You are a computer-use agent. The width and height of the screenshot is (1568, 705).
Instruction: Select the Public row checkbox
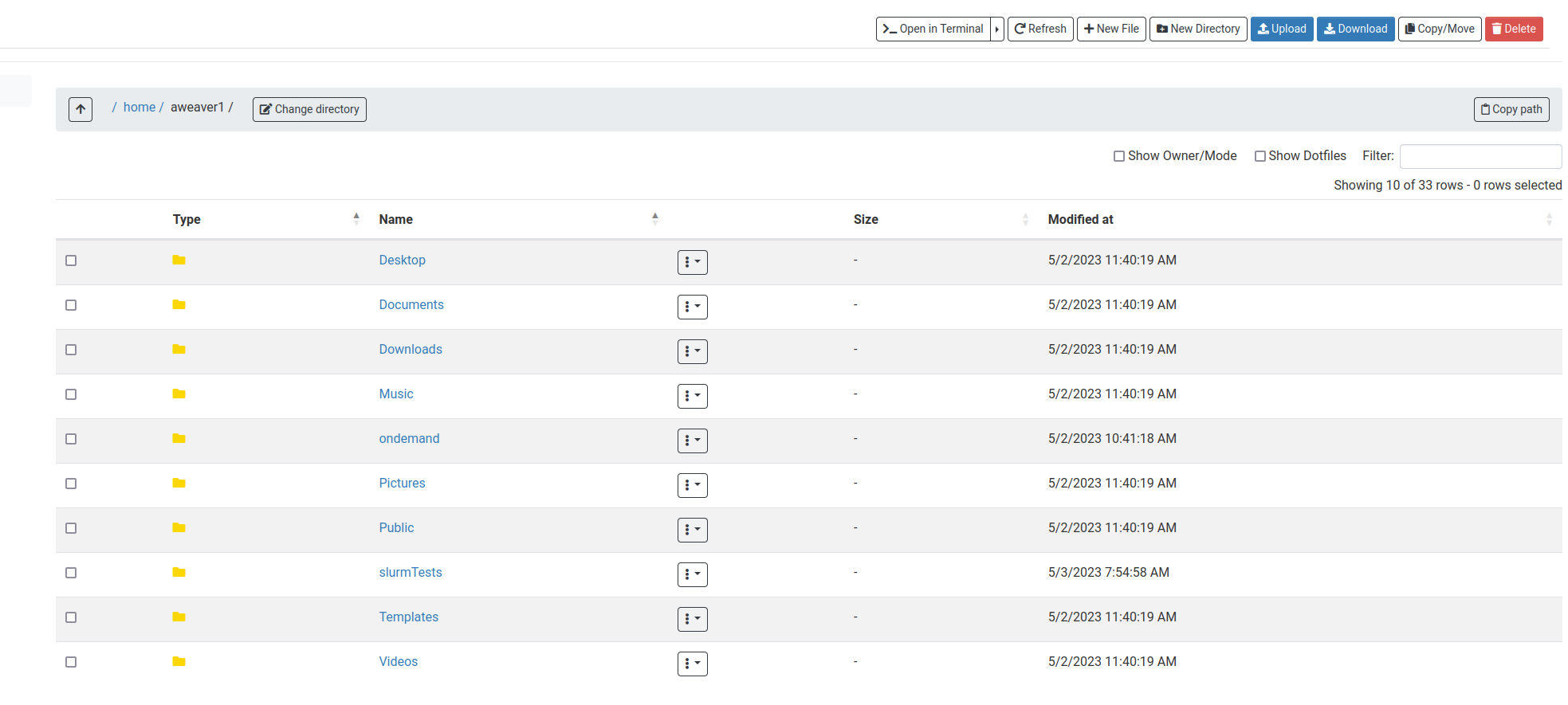pyautogui.click(x=71, y=528)
